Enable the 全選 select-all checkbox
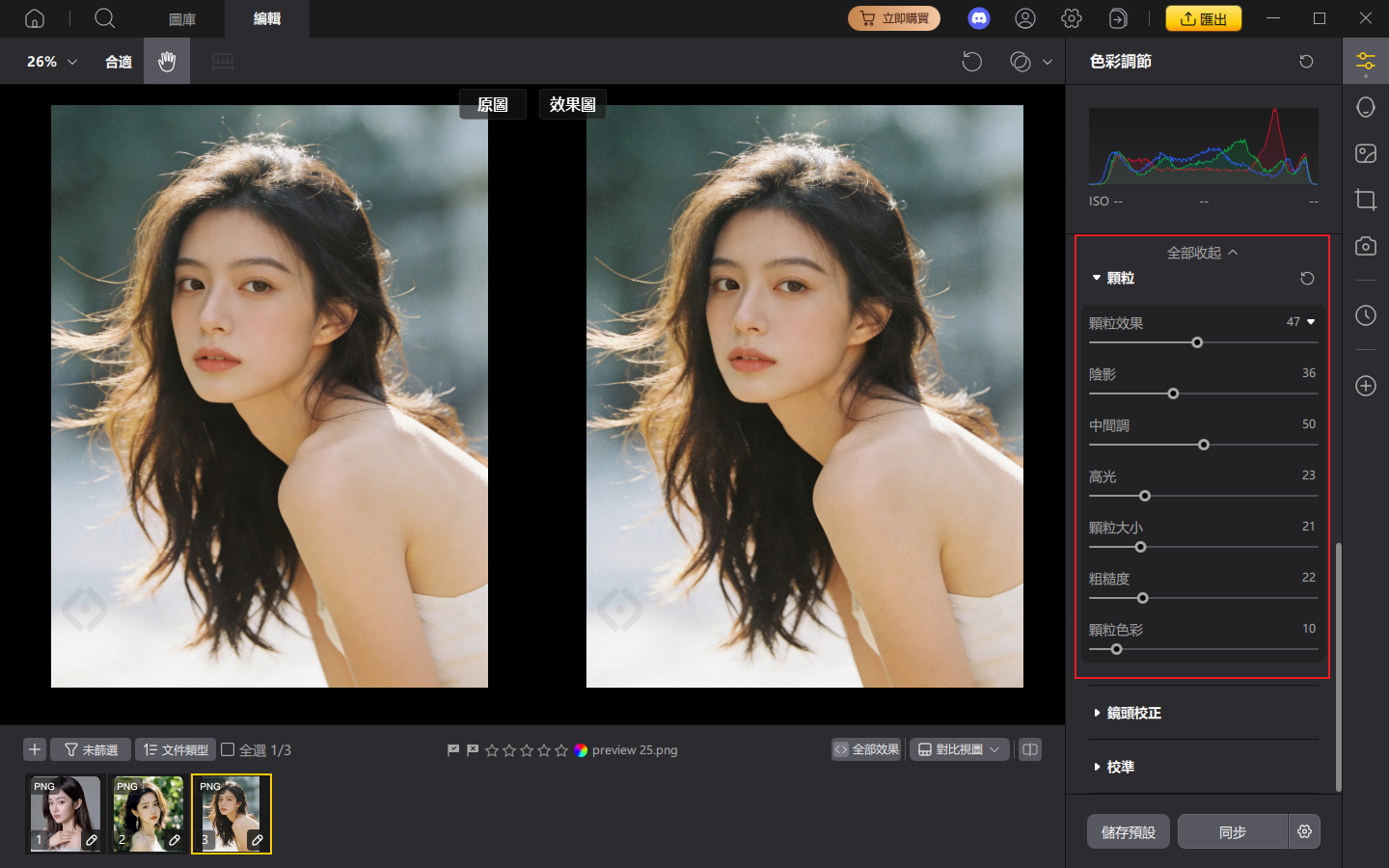 pyautogui.click(x=229, y=748)
